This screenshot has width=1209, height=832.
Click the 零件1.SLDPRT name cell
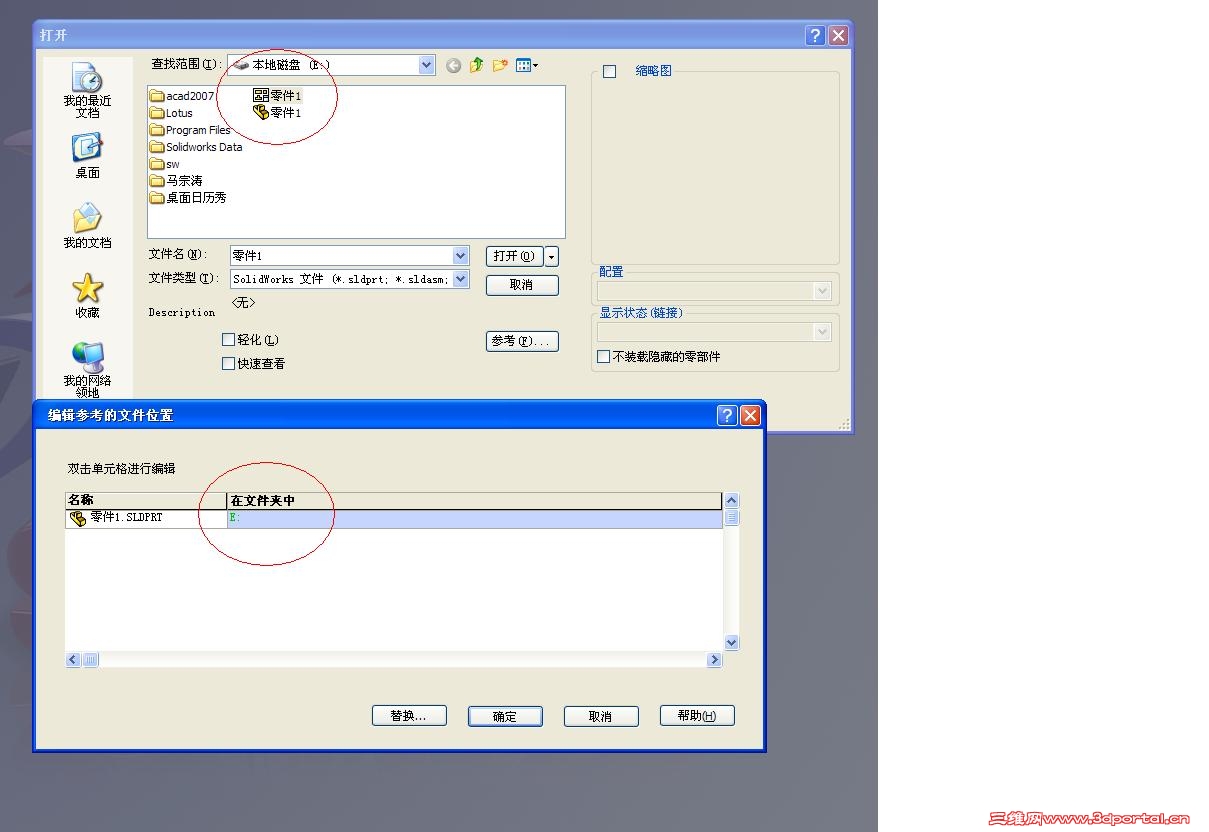[x=146, y=519]
